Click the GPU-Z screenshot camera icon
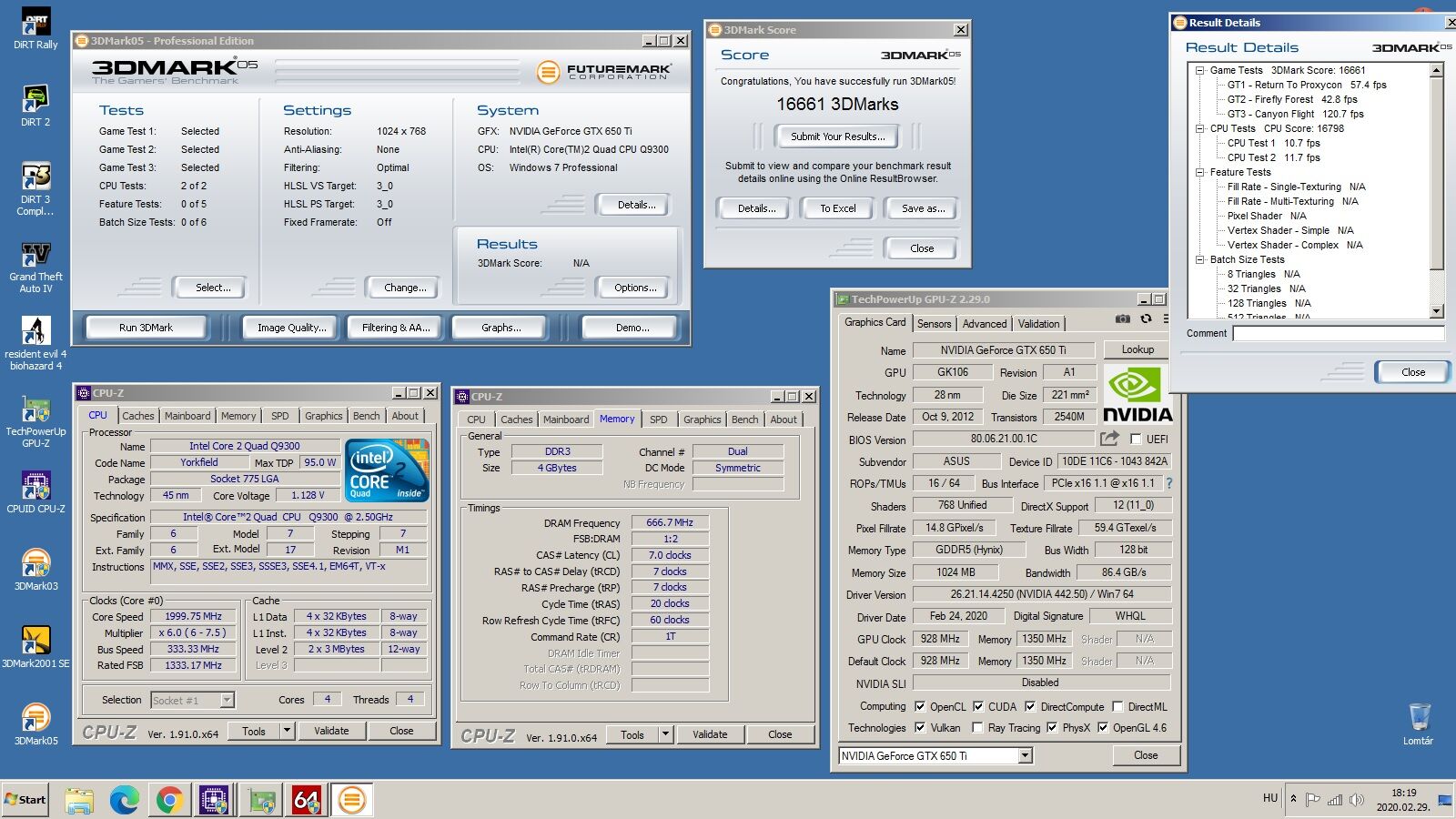 tap(1123, 318)
